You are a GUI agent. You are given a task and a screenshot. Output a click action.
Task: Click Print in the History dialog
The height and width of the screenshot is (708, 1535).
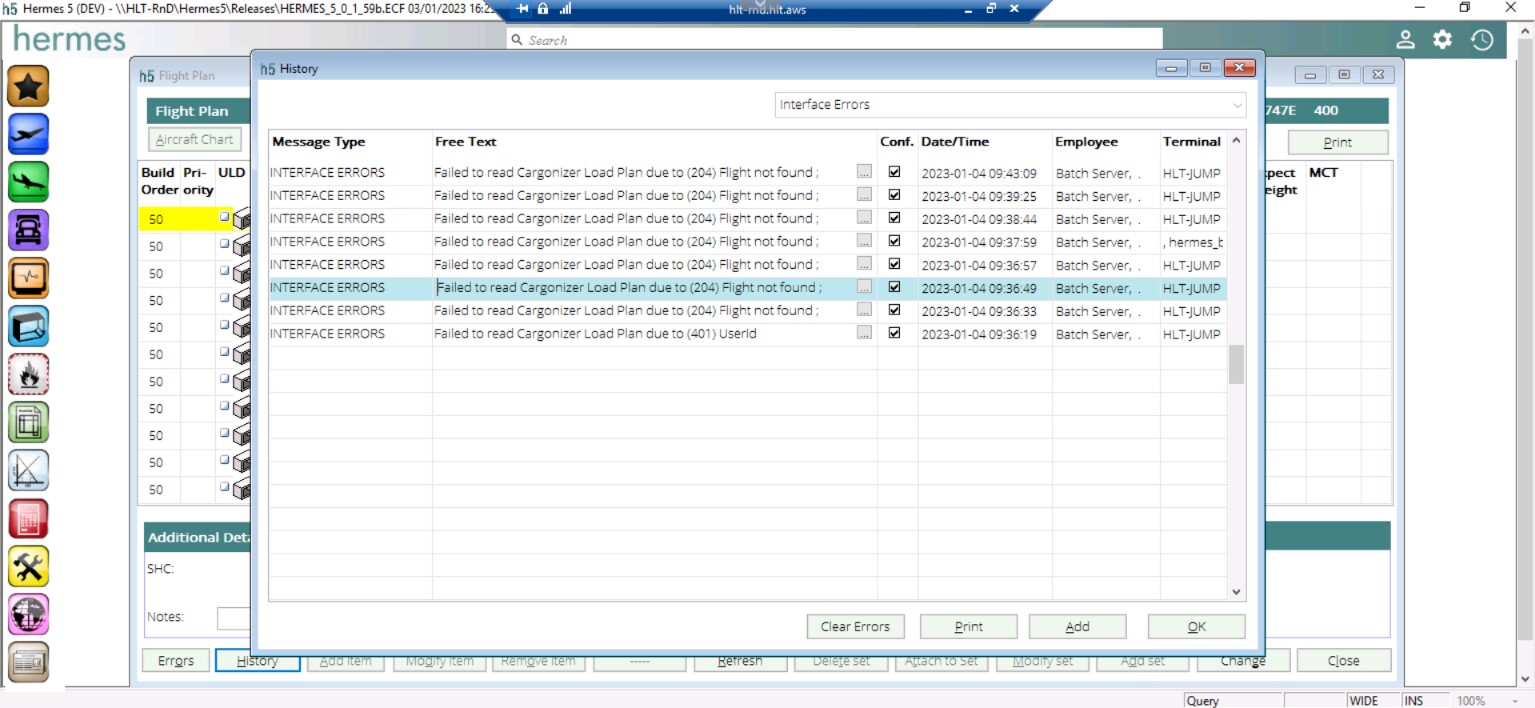[967, 626]
